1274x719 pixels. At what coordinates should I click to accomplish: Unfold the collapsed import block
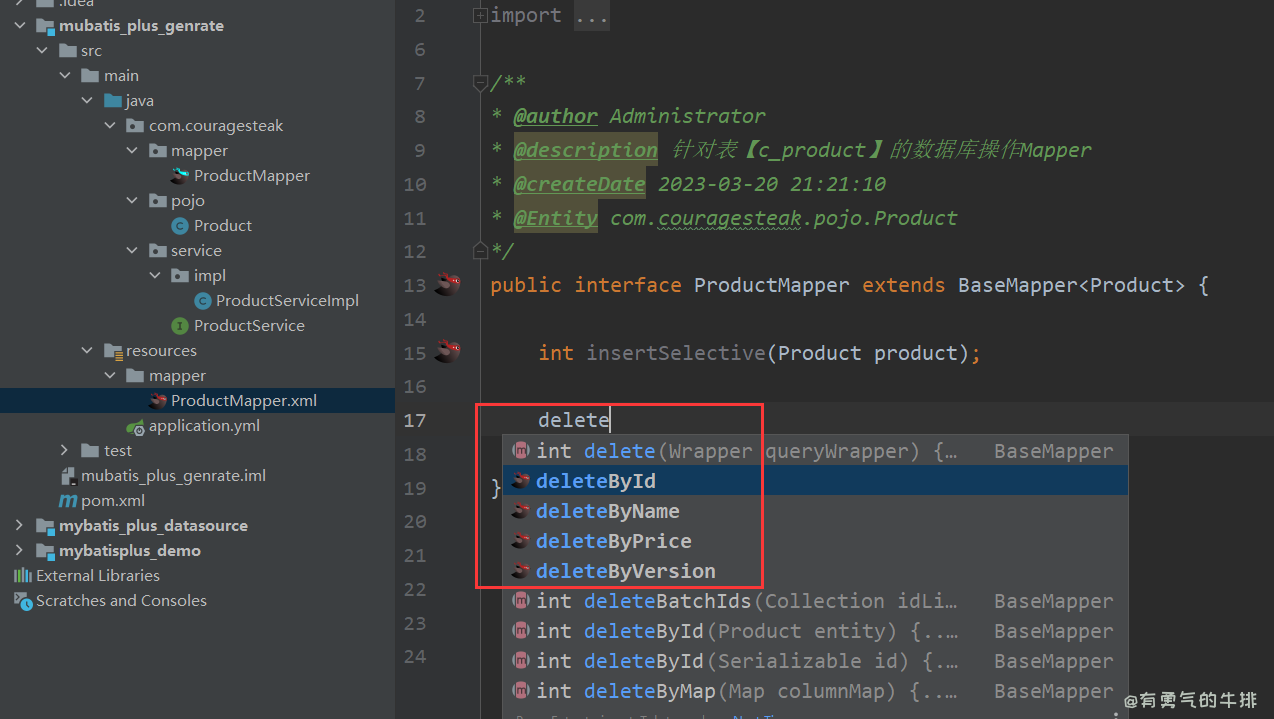(x=480, y=16)
